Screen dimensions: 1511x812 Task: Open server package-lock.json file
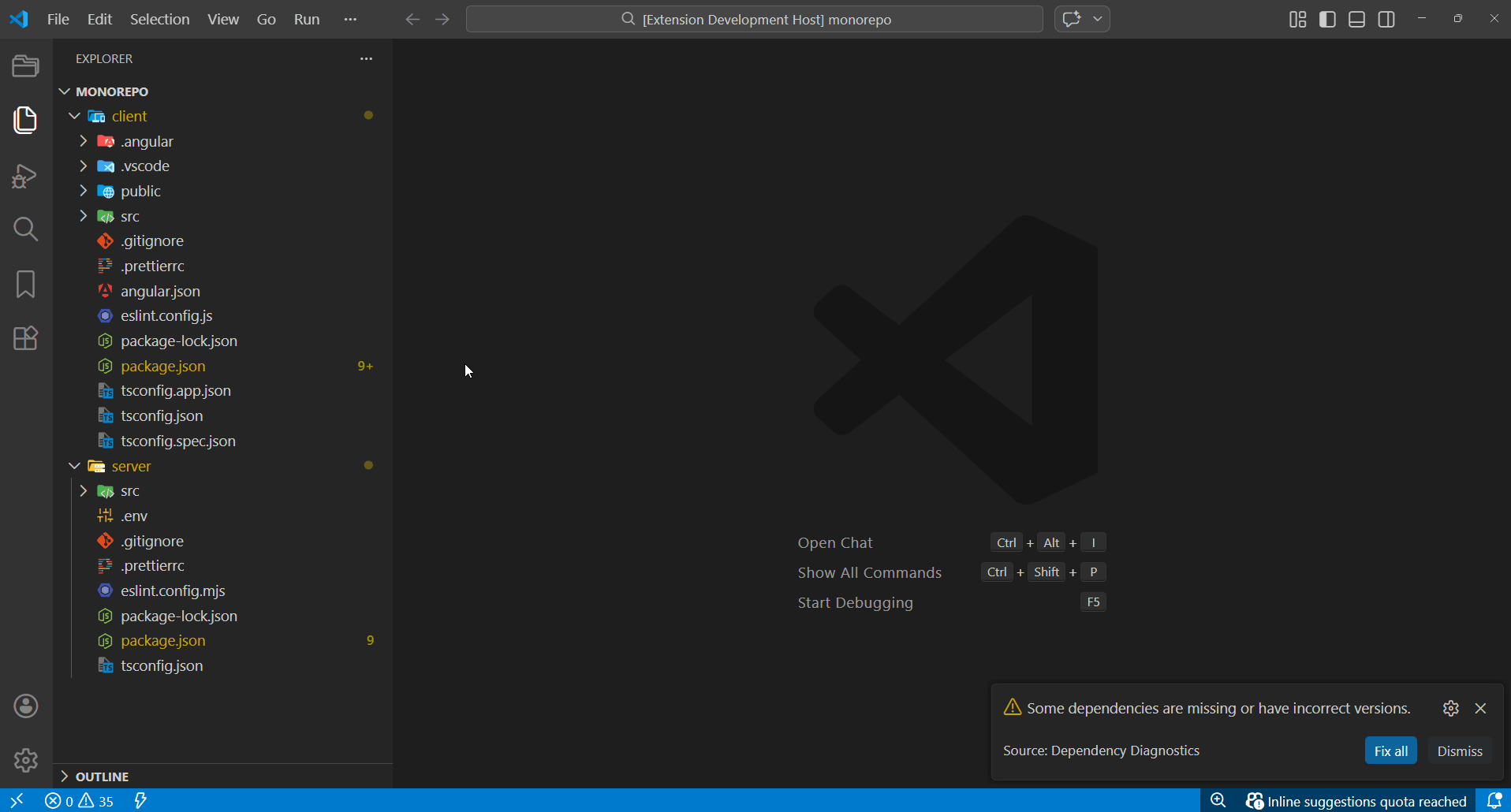(179, 616)
